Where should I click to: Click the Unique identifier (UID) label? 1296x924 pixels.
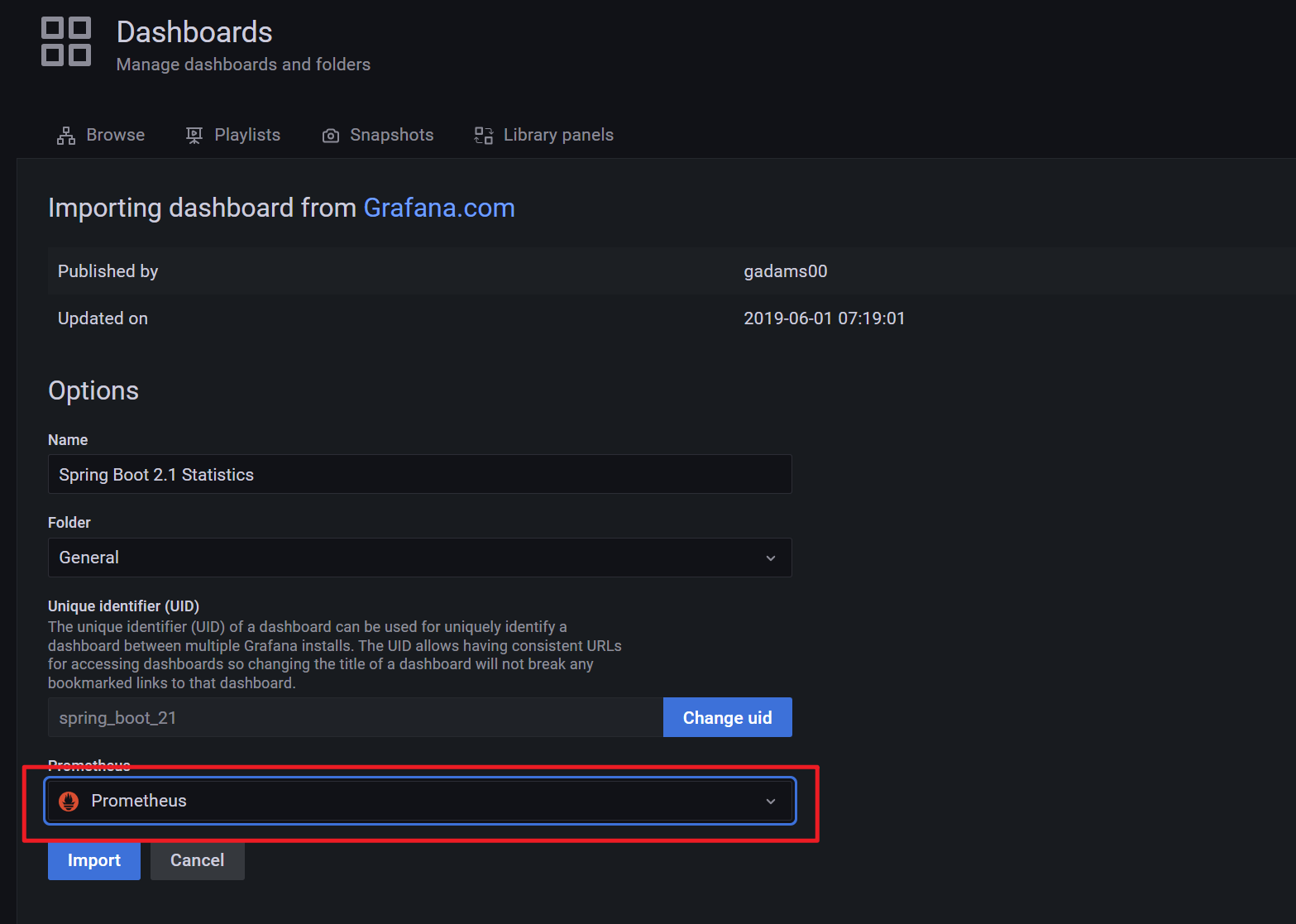tap(123, 606)
